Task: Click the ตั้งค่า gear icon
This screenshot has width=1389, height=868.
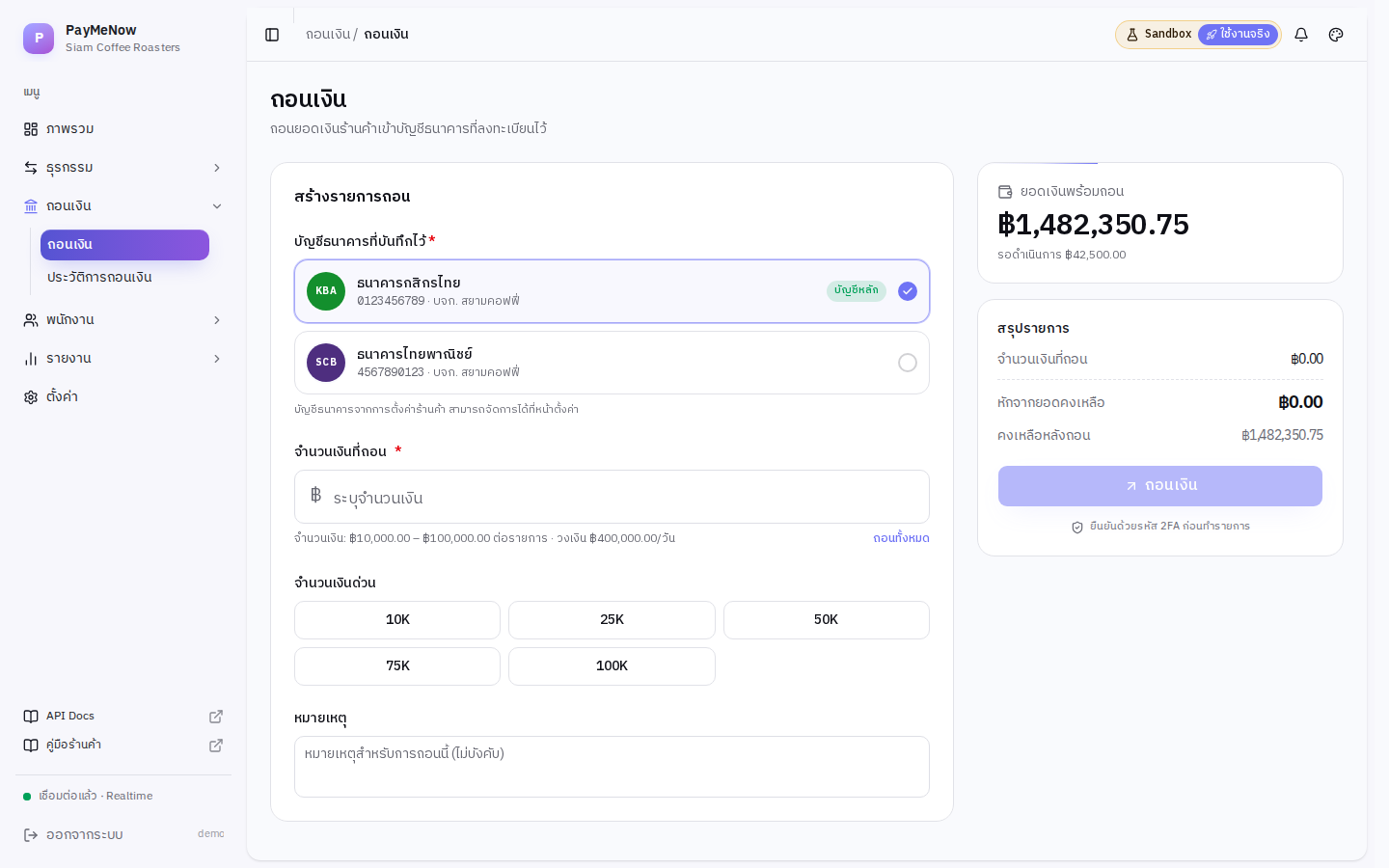Action: coord(31,397)
